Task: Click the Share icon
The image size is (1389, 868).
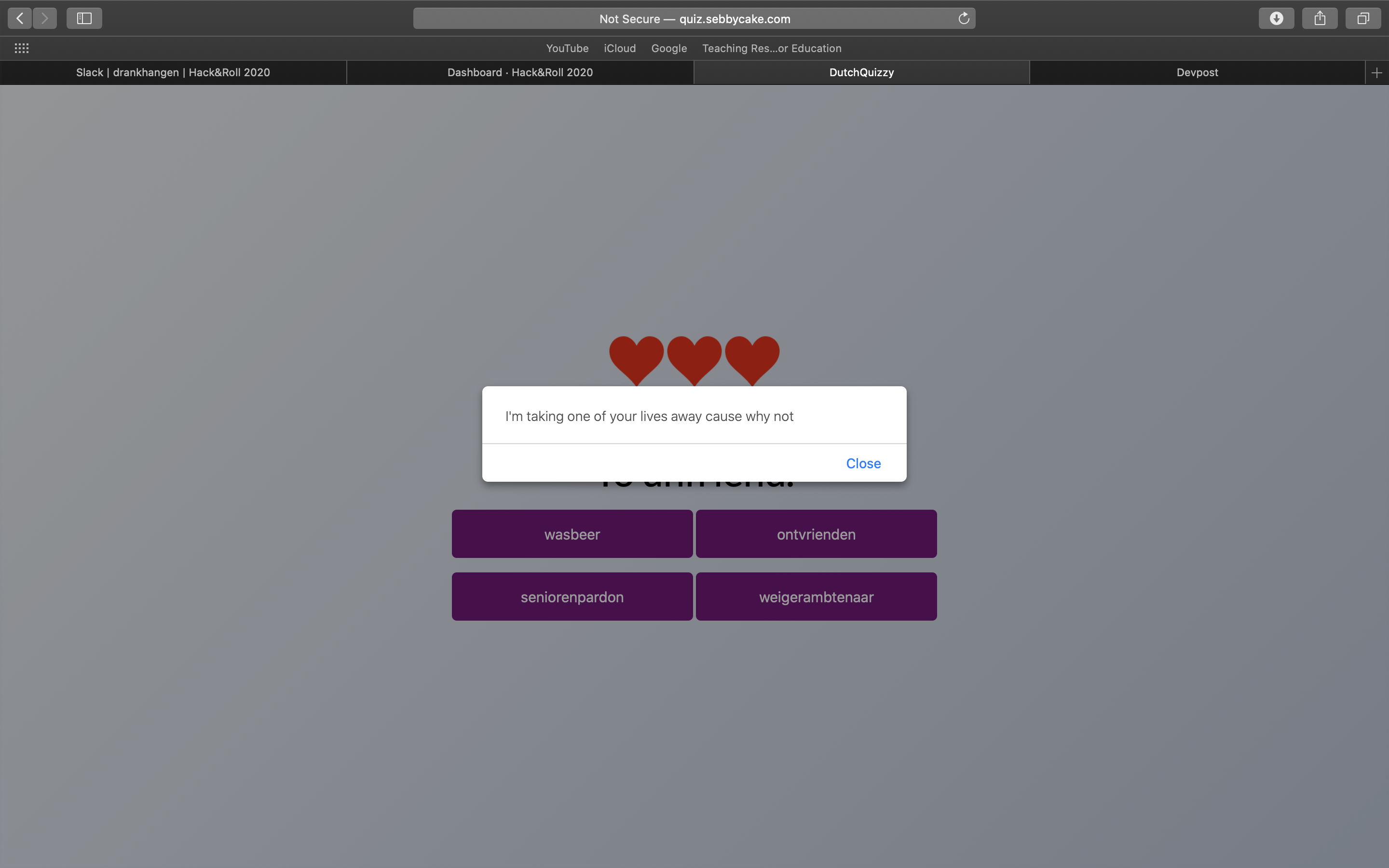Action: point(1320,18)
